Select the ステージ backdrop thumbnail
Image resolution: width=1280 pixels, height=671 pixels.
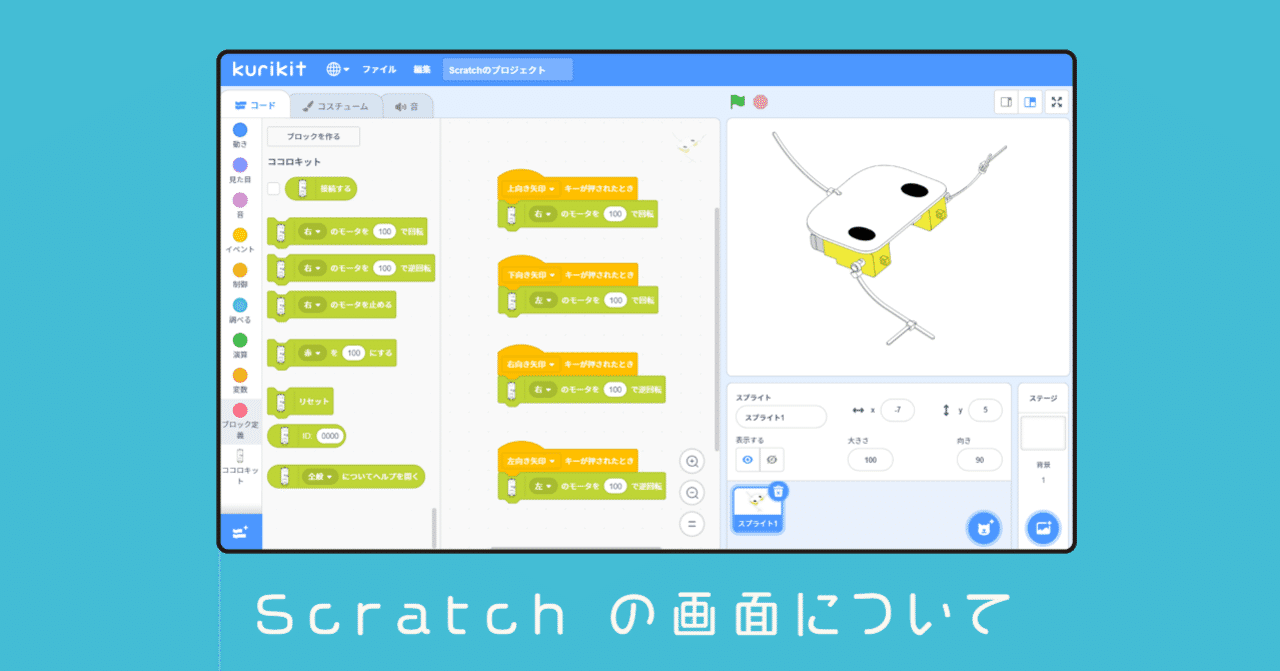1043,433
